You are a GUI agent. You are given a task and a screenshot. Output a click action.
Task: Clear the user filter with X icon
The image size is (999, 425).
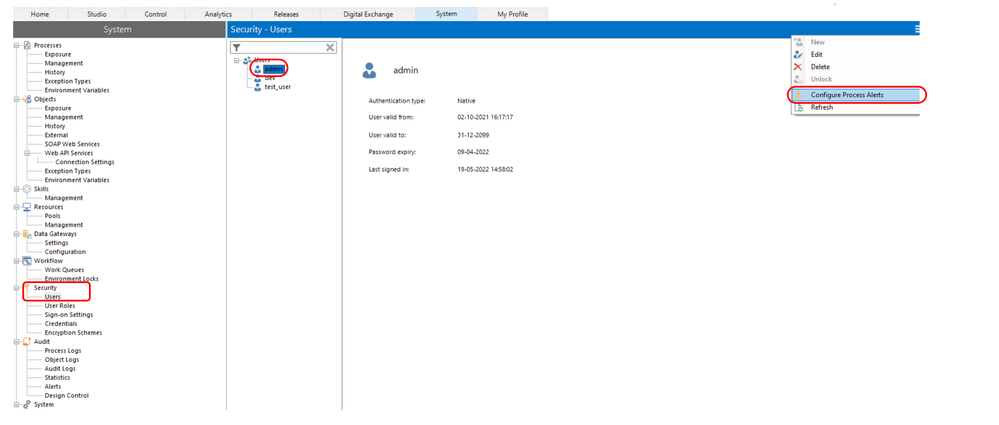pos(330,47)
